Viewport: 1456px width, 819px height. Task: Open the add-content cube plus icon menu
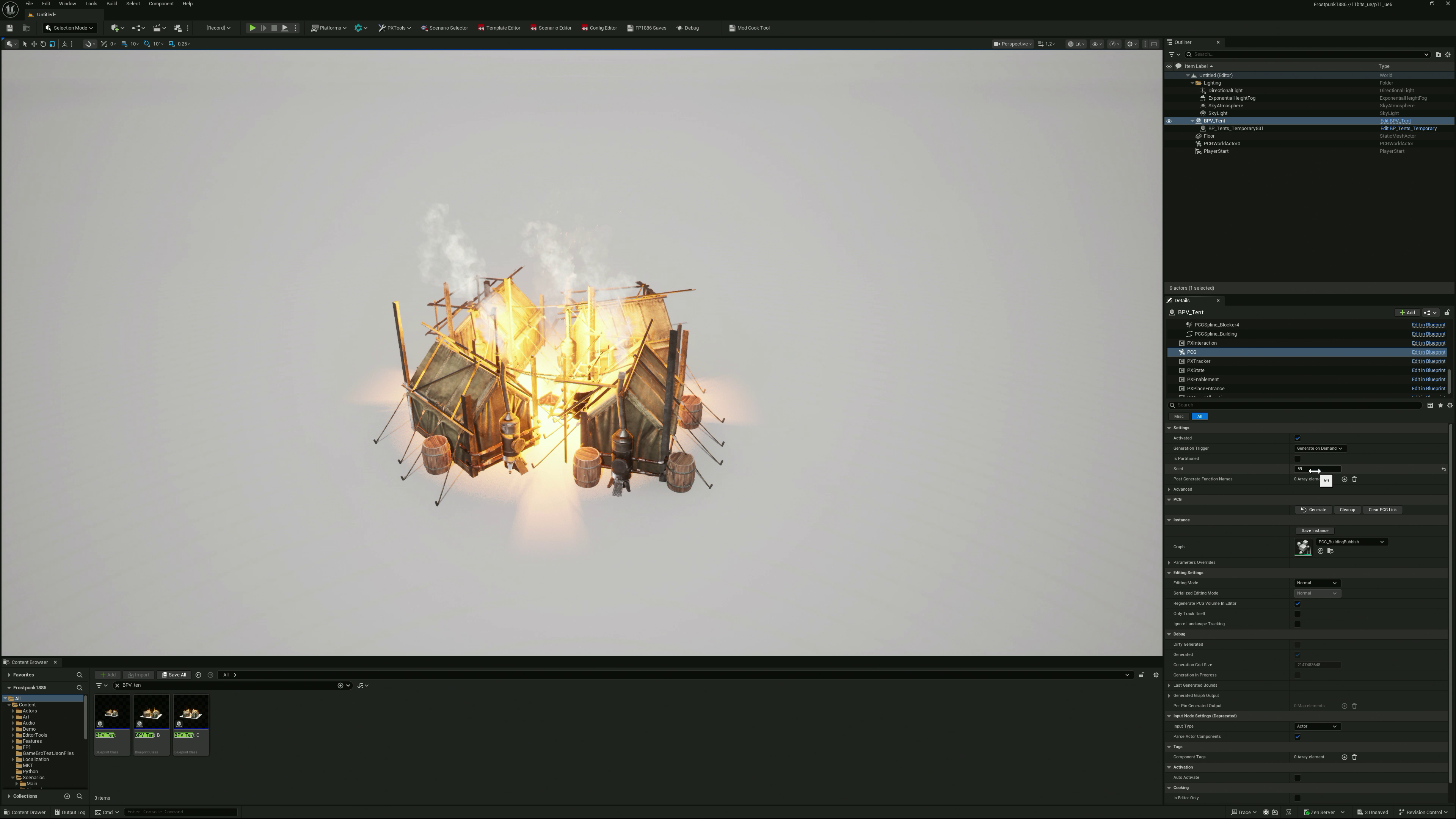(117, 28)
